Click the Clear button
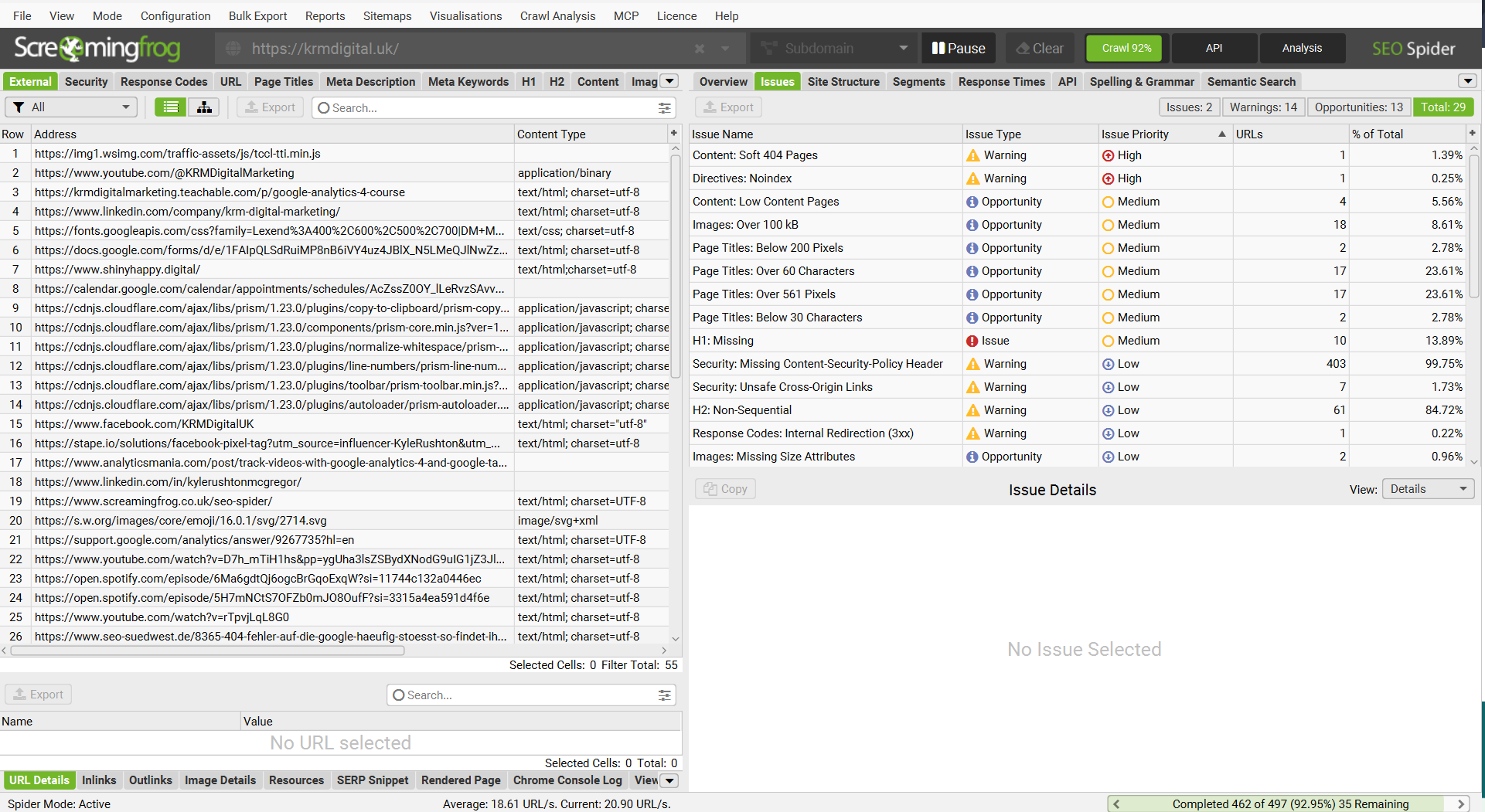The height and width of the screenshot is (812, 1485). tap(1040, 49)
